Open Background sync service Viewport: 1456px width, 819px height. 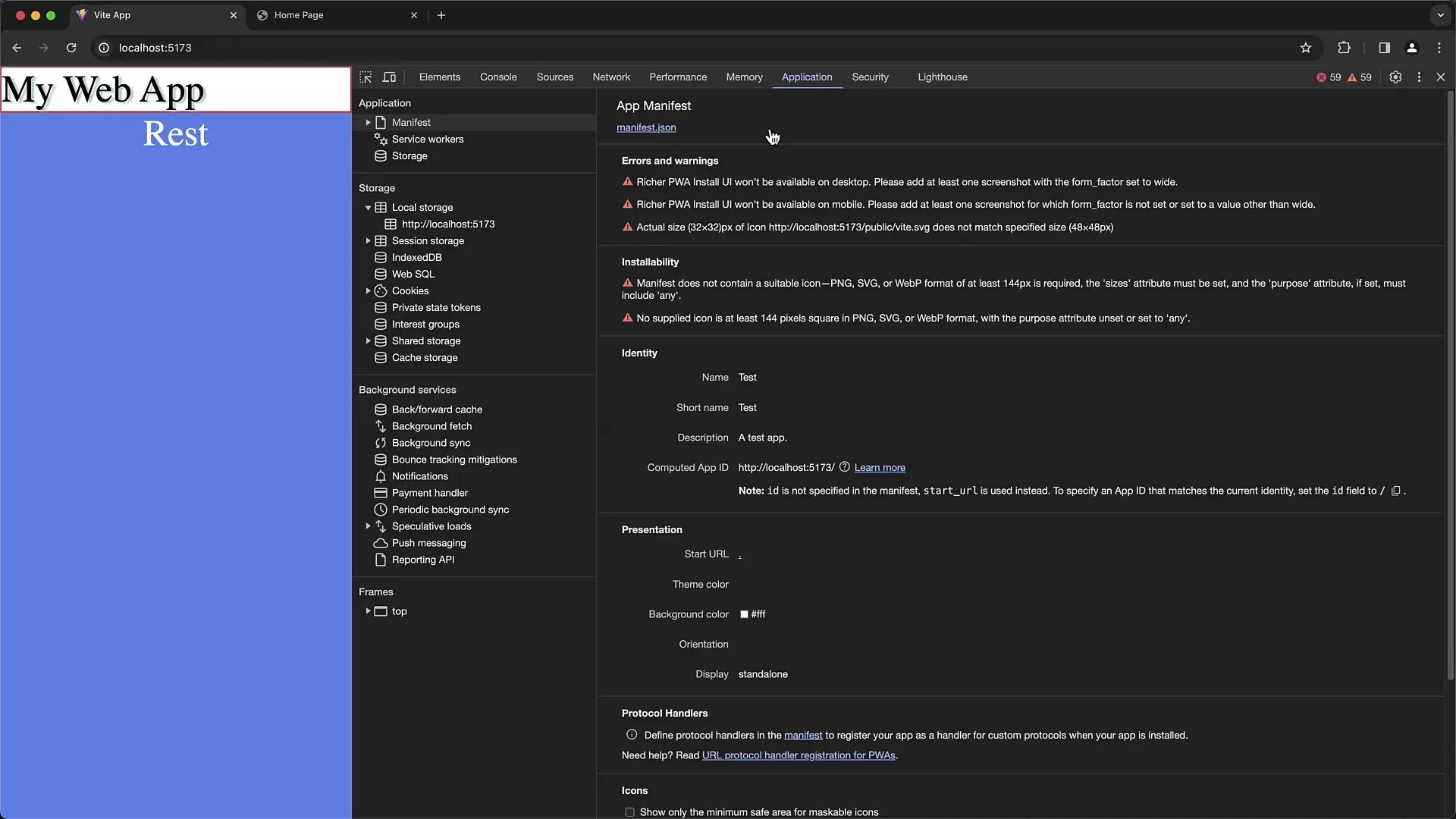(x=431, y=443)
